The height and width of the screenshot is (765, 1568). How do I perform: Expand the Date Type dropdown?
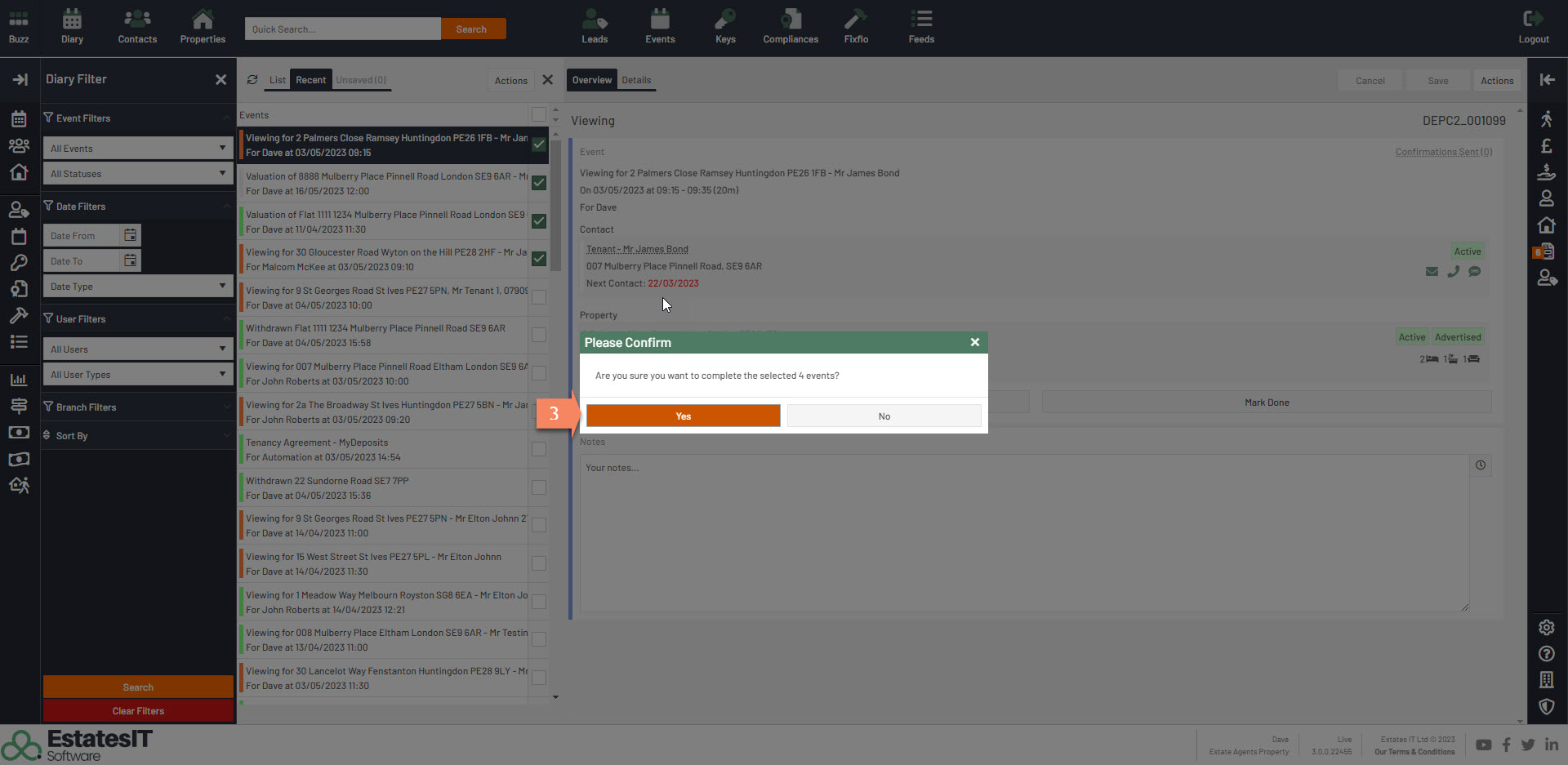(x=137, y=287)
